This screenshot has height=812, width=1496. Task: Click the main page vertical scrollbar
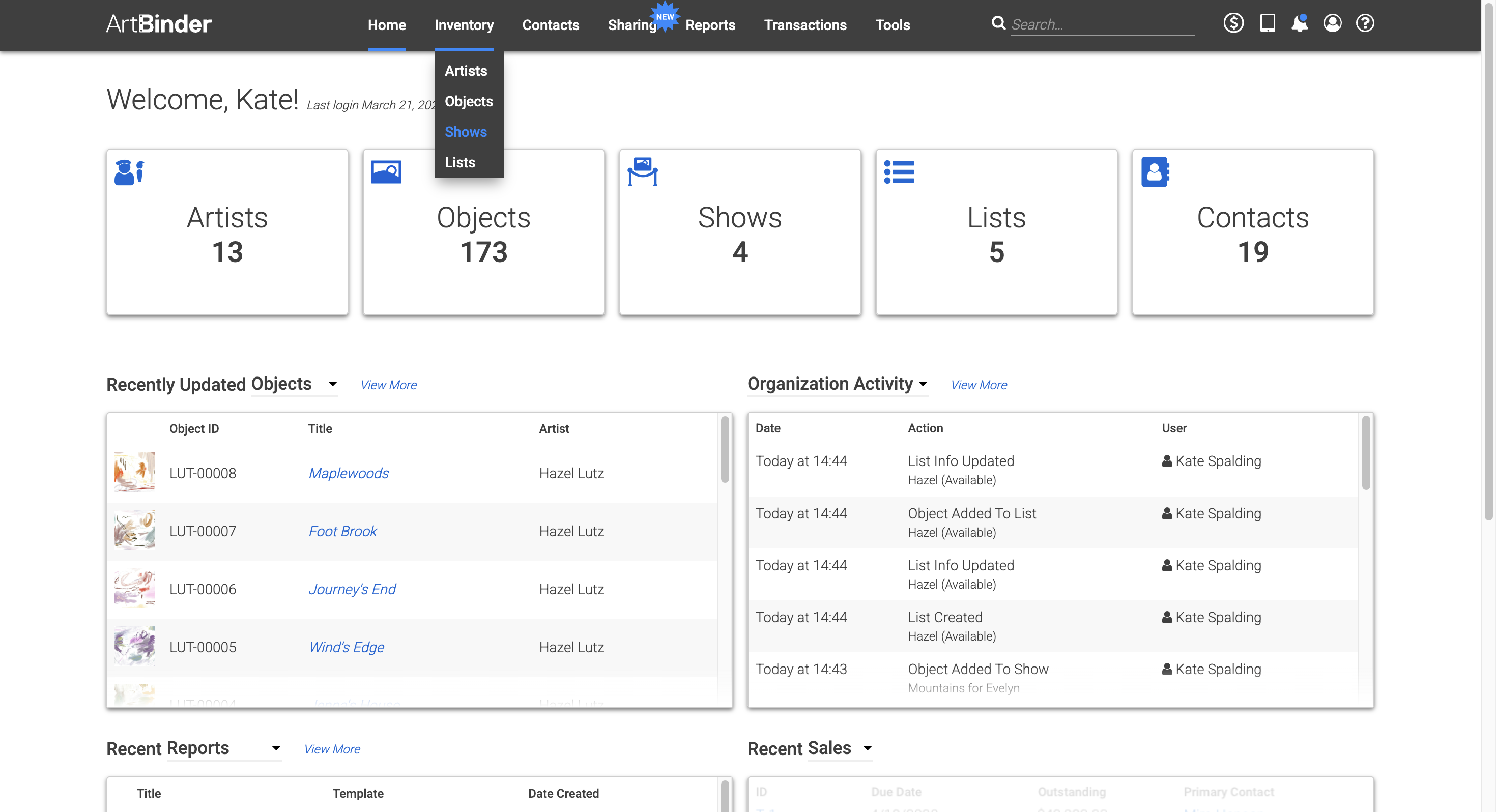(x=1488, y=262)
